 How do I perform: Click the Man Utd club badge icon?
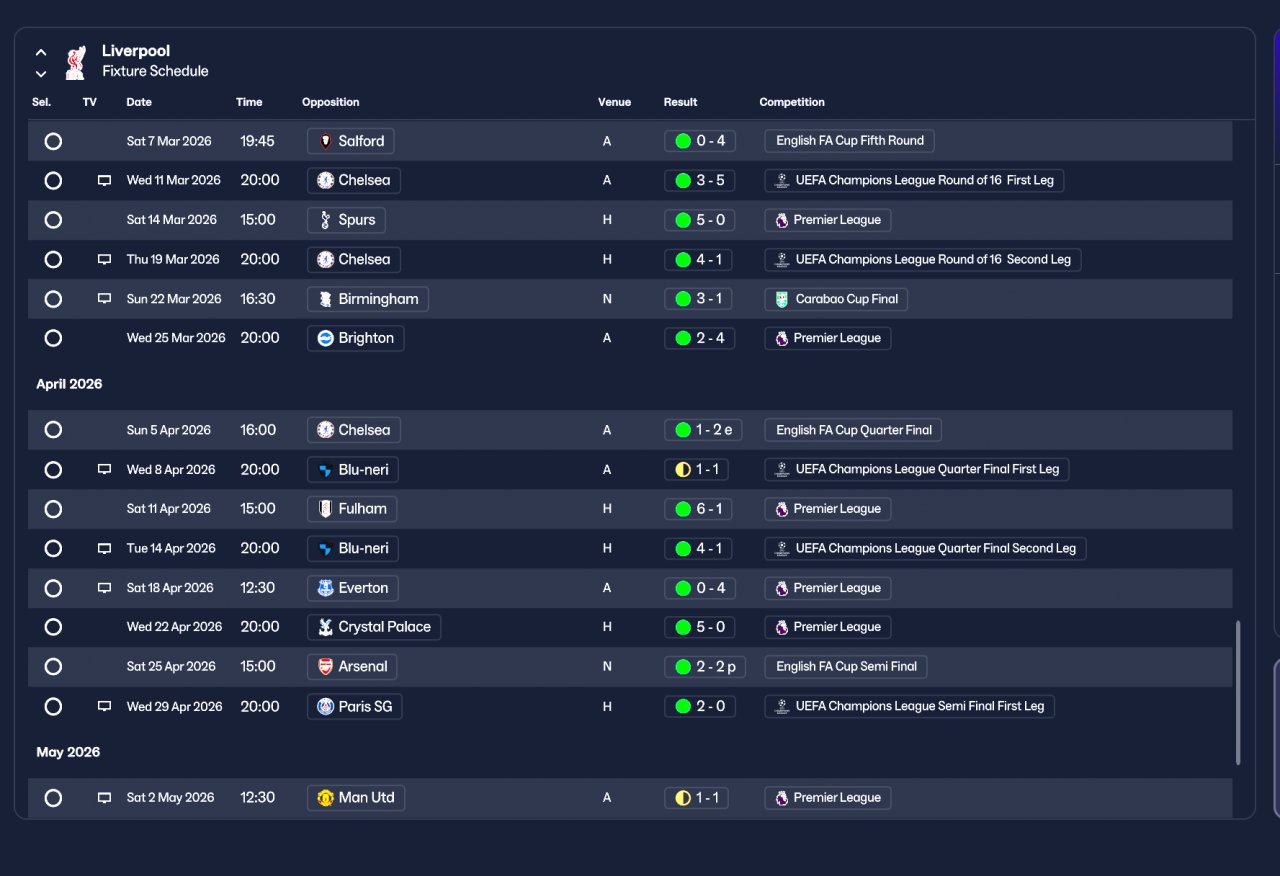coord(325,798)
